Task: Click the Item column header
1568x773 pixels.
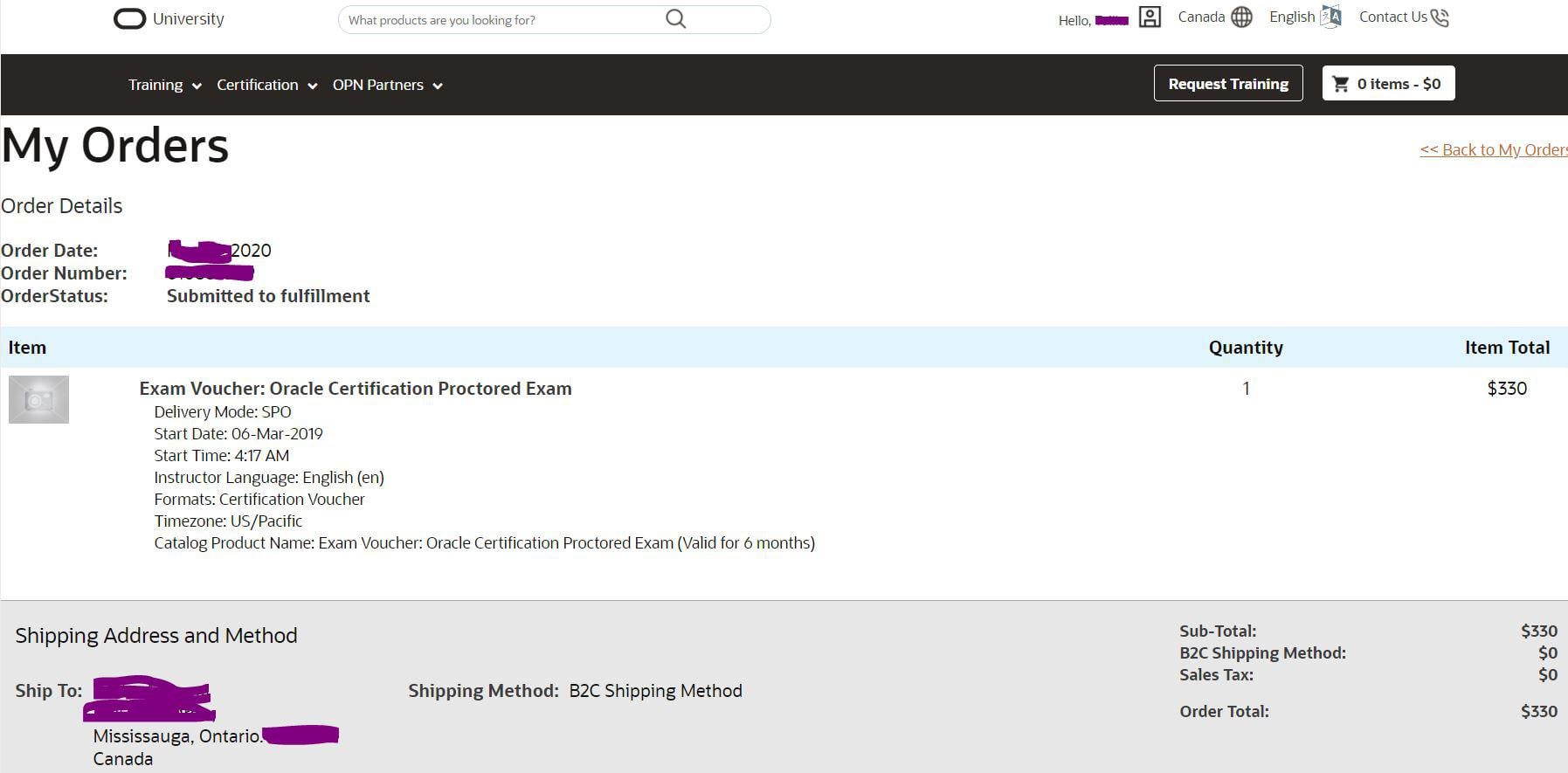Action: pos(27,348)
